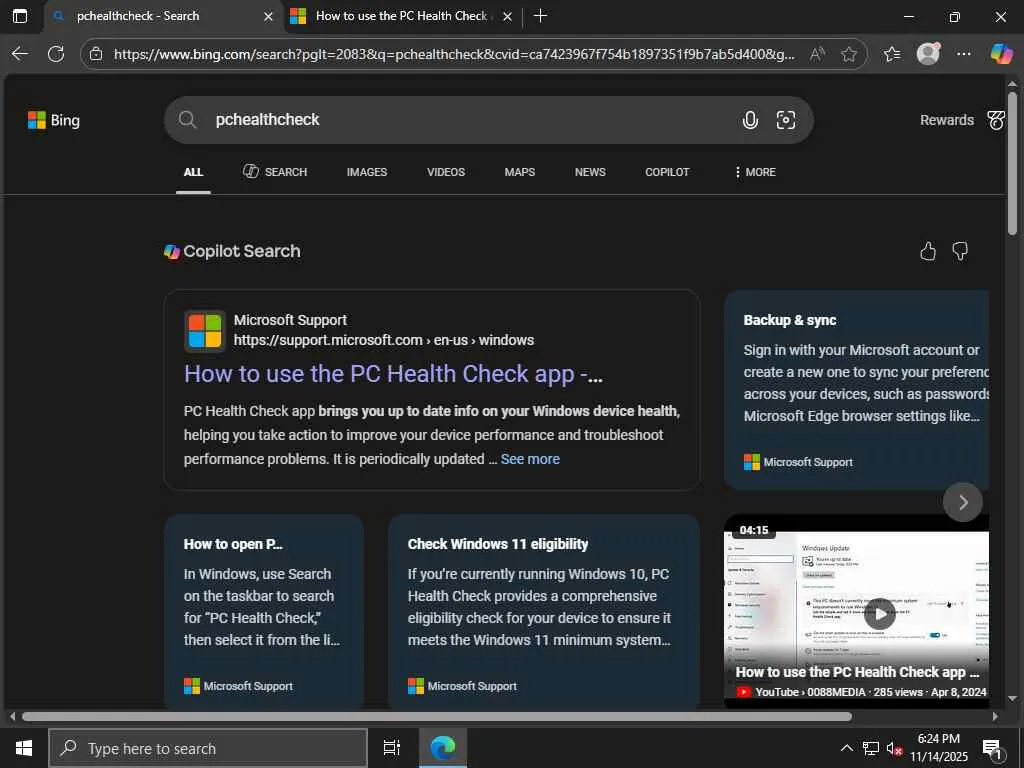Click See more in the result snippet
Image resolution: width=1024 pixels, height=768 pixels.
click(x=530, y=459)
